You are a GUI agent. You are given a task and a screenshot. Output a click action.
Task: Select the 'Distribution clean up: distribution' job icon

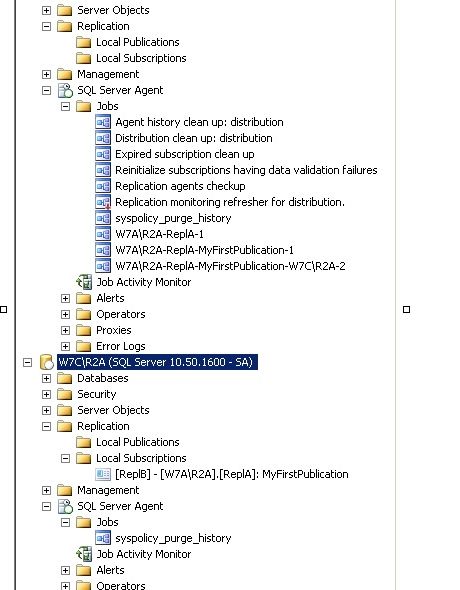[103, 138]
